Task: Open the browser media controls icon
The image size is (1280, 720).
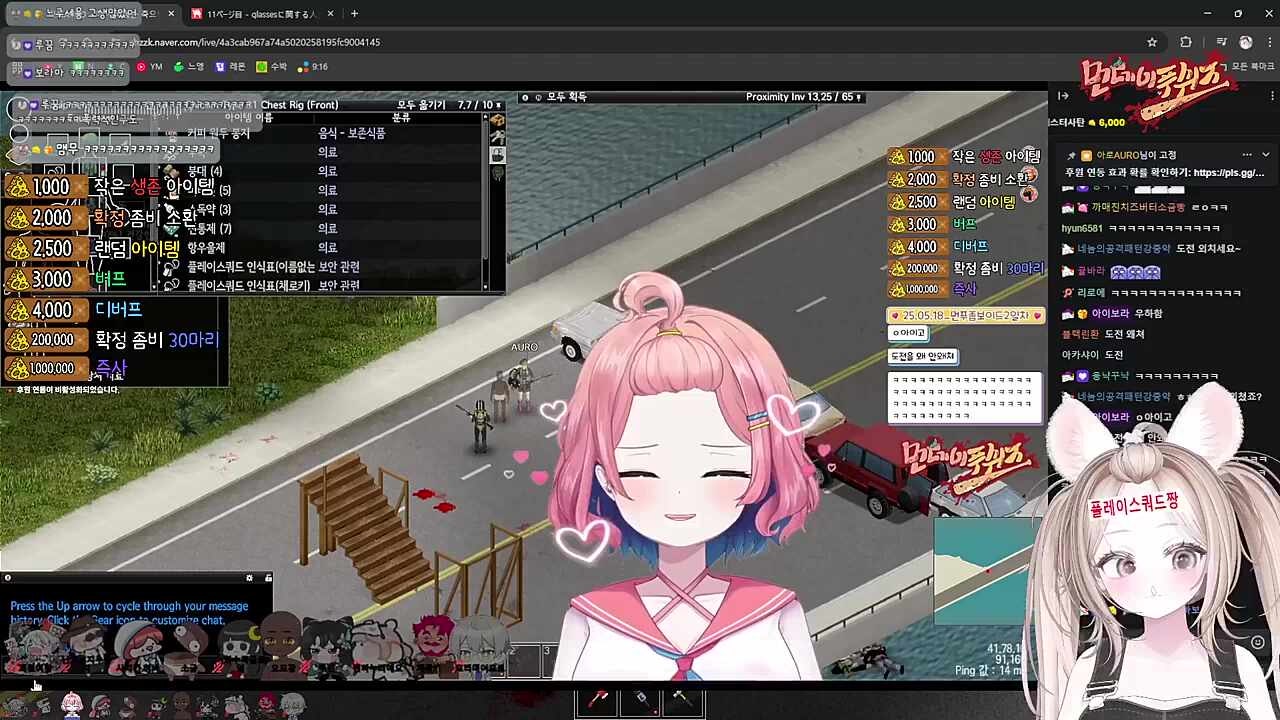Action: click(1221, 42)
